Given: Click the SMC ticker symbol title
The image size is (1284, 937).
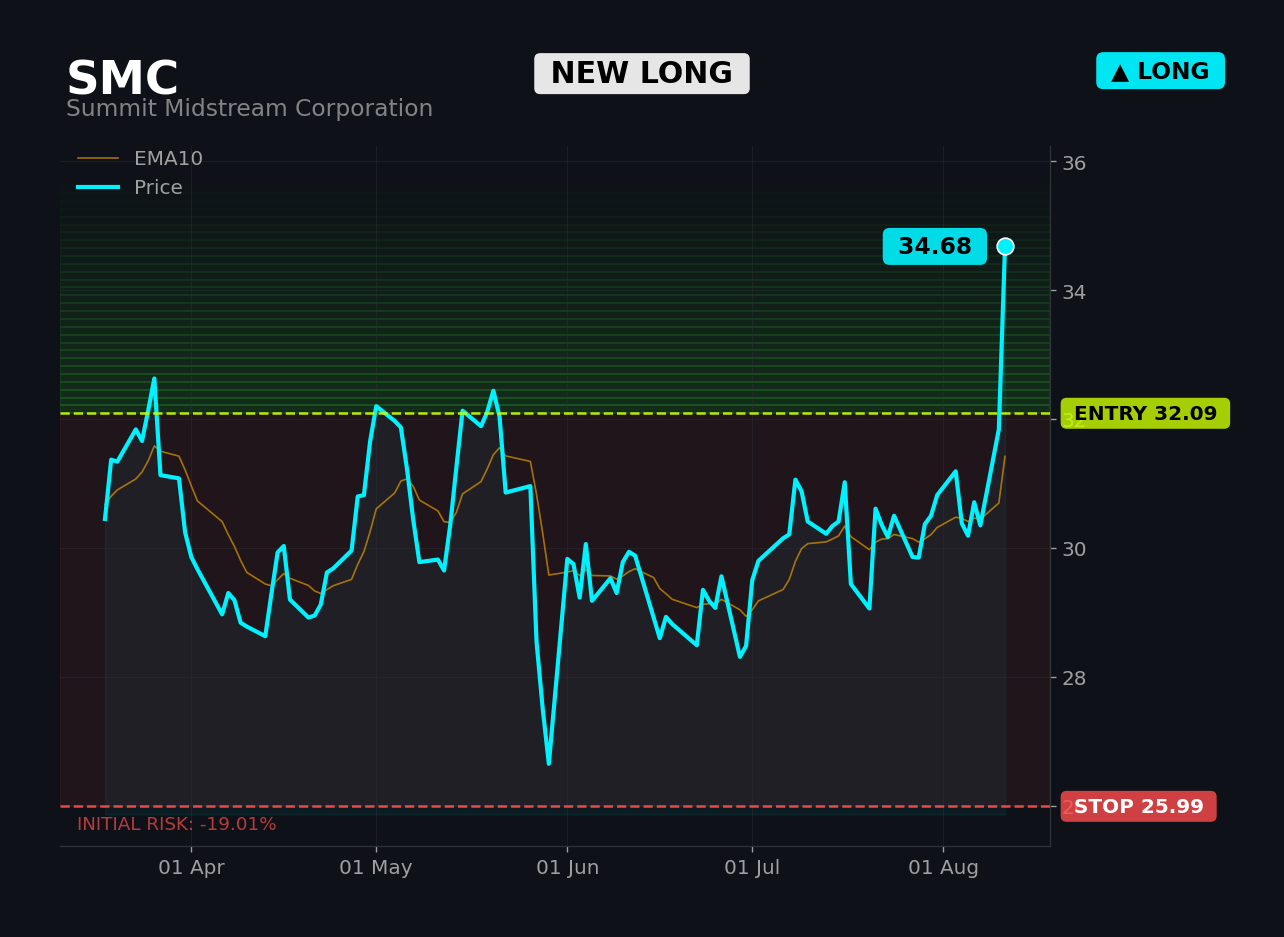Looking at the screenshot, I should pyautogui.click(x=122, y=80).
